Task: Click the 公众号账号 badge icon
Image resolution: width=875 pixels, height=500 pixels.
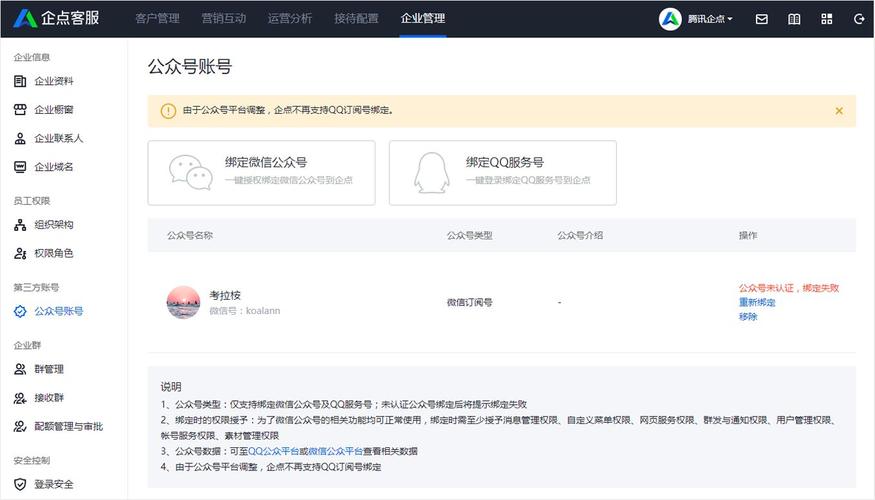Action: point(20,311)
